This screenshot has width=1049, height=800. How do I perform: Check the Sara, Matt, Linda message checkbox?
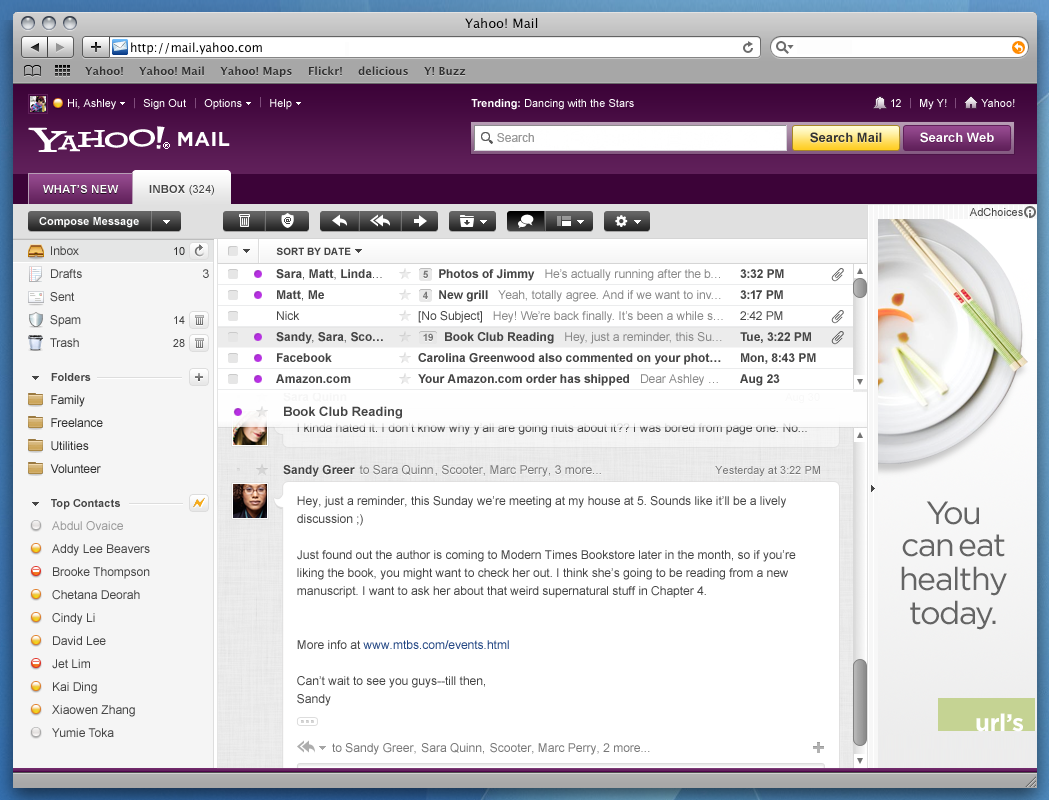233,274
